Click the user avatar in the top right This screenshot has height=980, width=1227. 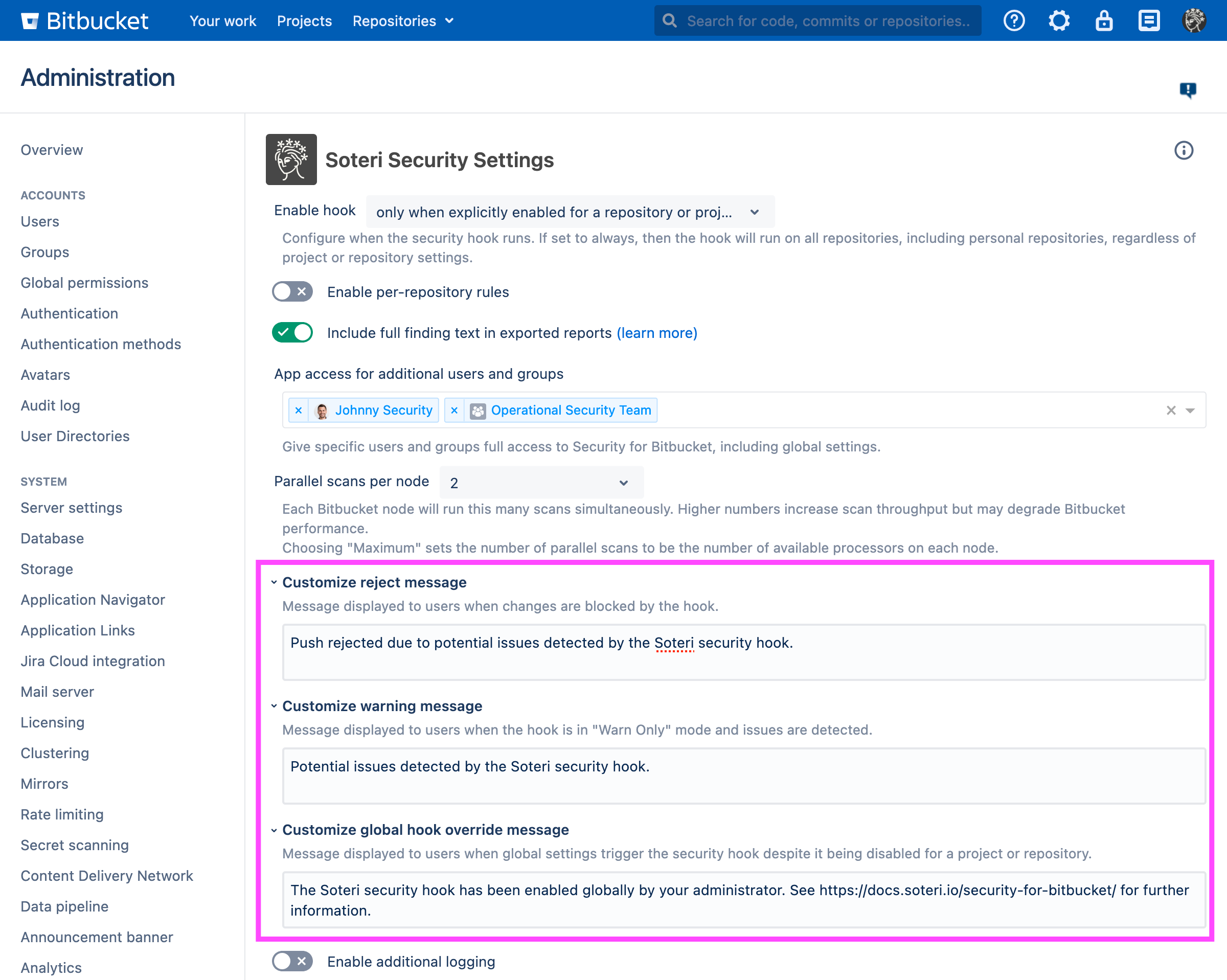pos(1194,20)
